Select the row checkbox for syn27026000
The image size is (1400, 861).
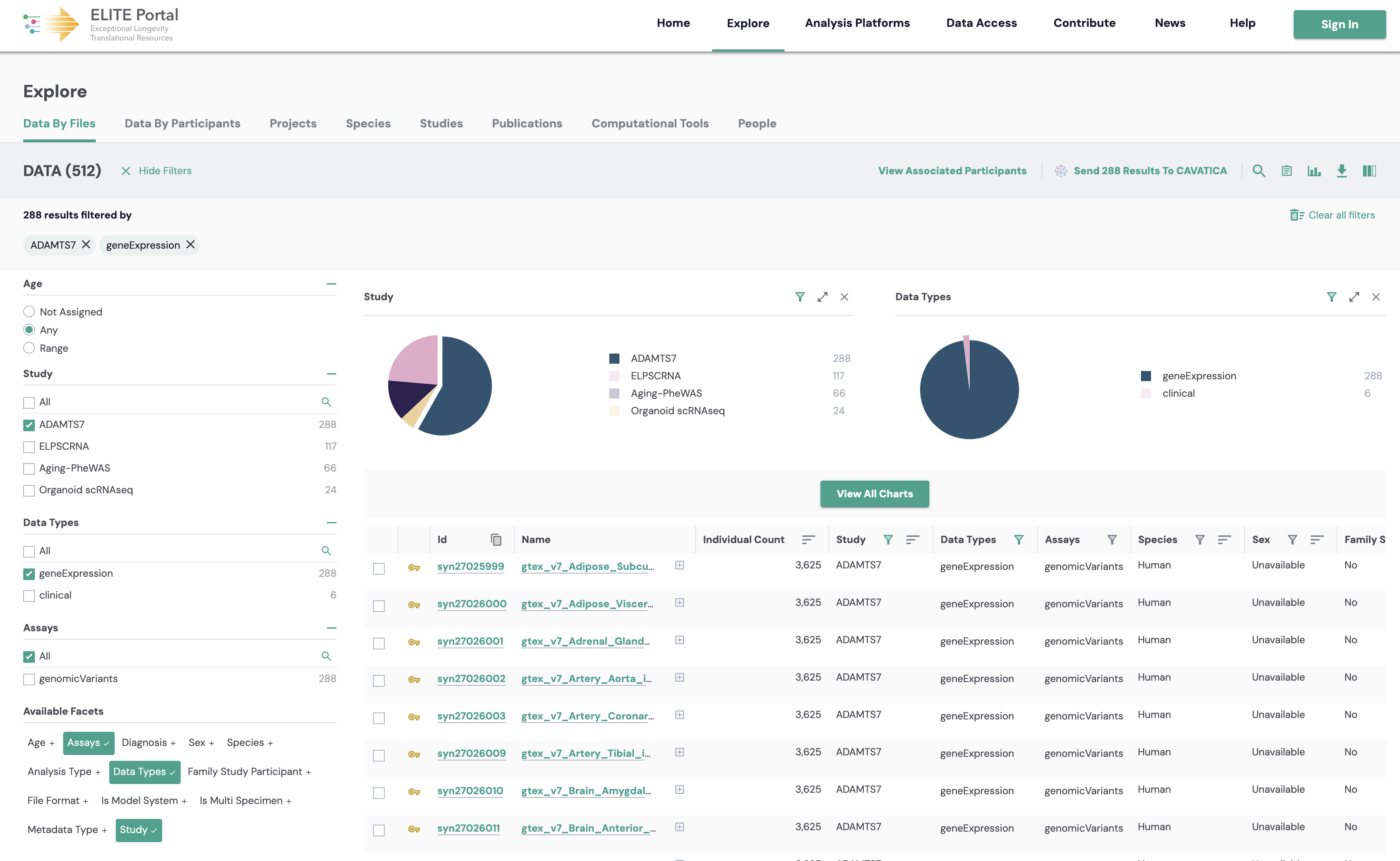378,606
